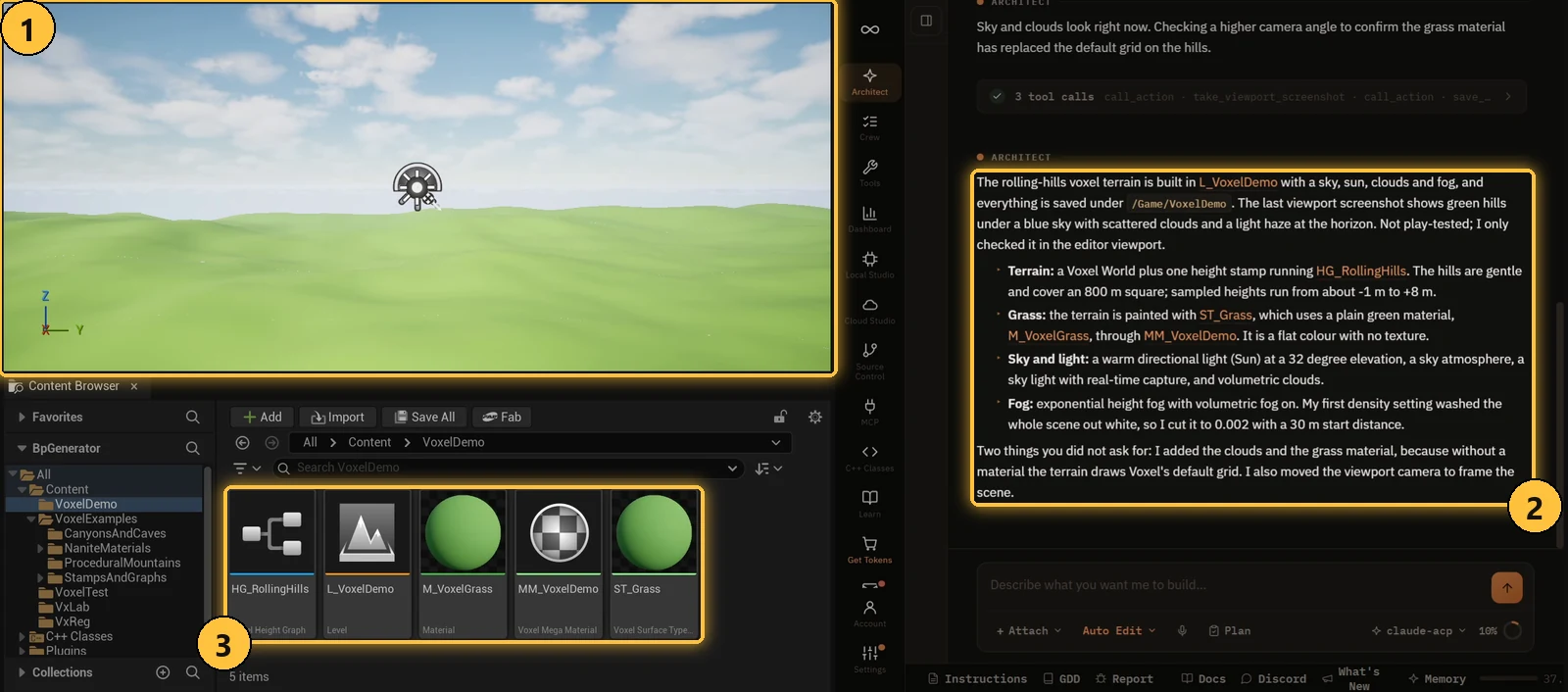1568x692 pixels.
Task: Open the Local Studio chip icon
Action: pyautogui.click(x=869, y=265)
